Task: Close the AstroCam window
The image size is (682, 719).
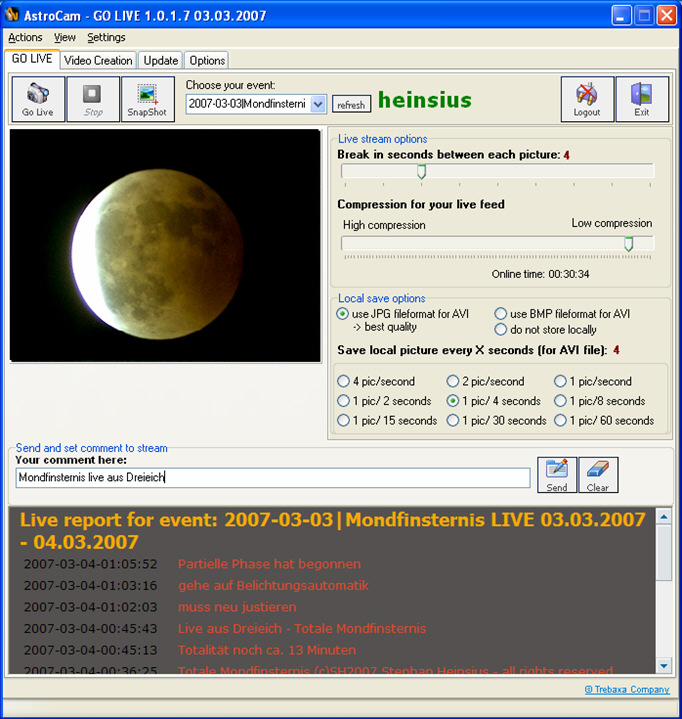Action: (666, 16)
